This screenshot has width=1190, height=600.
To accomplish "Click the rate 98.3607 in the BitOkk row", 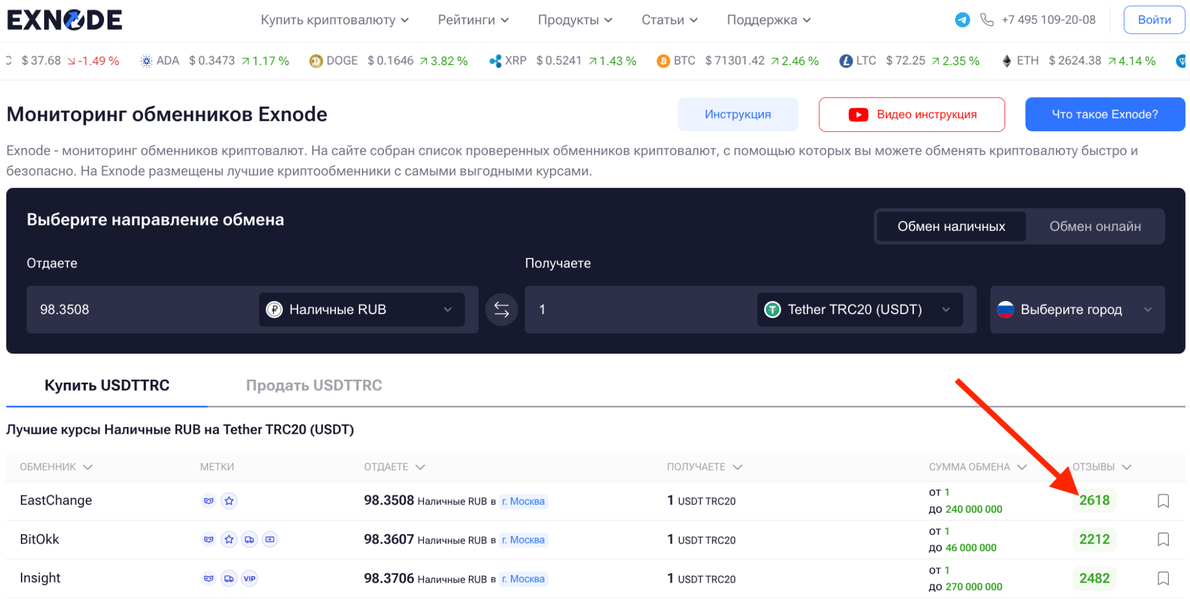I will tap(389, 539).
